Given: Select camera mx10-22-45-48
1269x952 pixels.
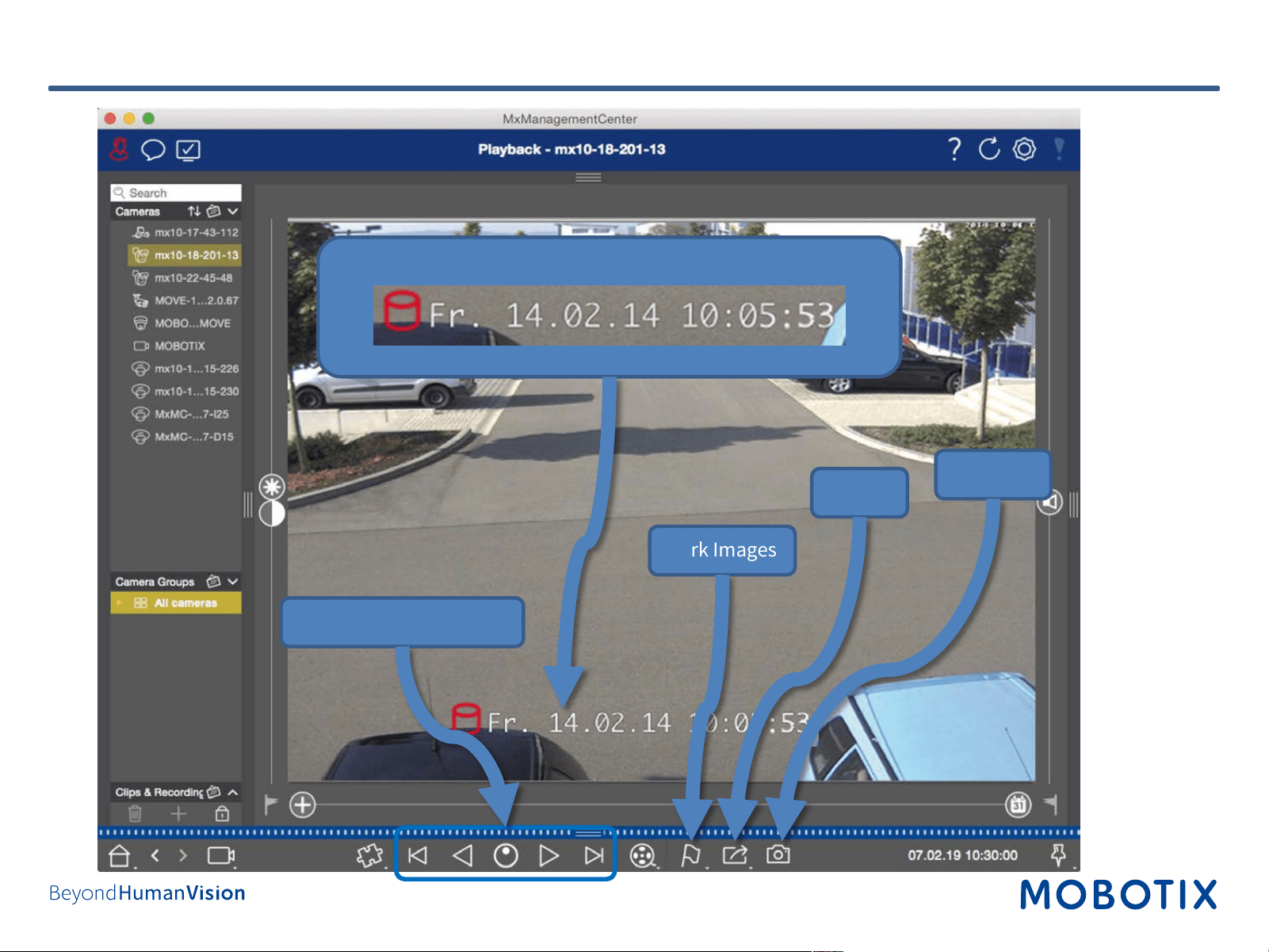Looking at the screenshot, I should 185,278.
